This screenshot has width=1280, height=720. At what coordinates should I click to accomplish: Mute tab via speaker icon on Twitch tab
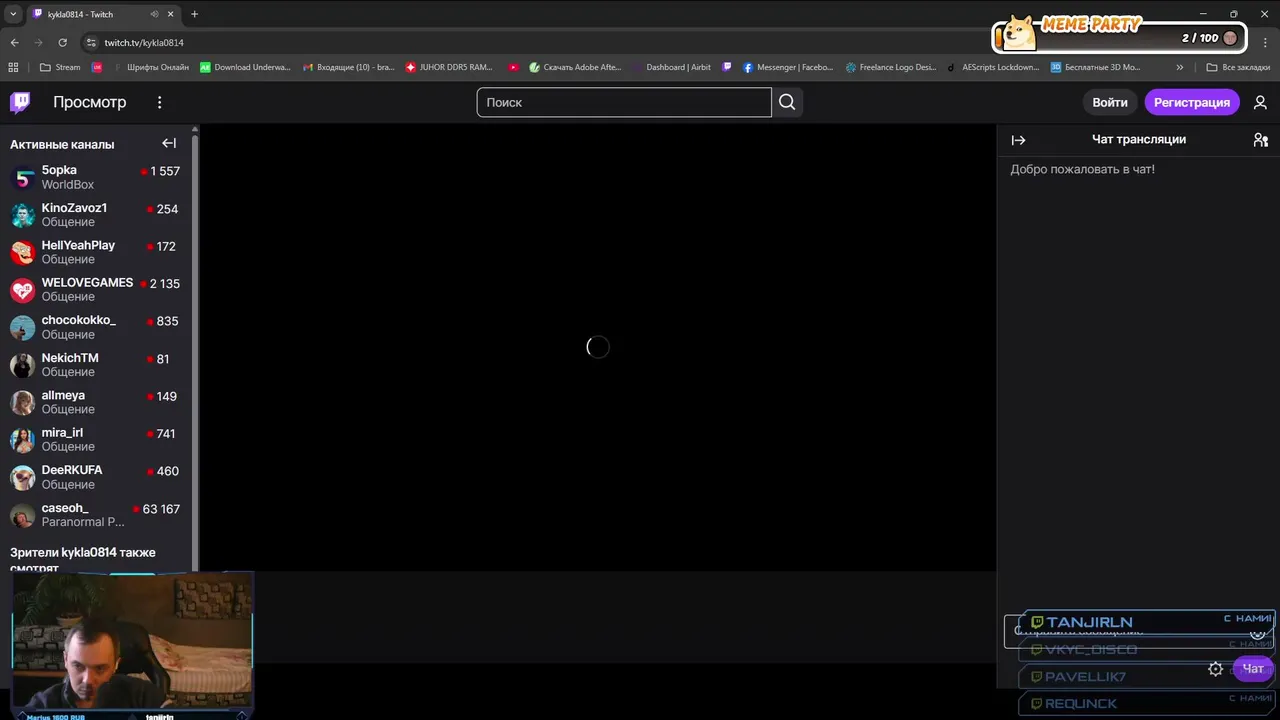[x=154, y=14]
